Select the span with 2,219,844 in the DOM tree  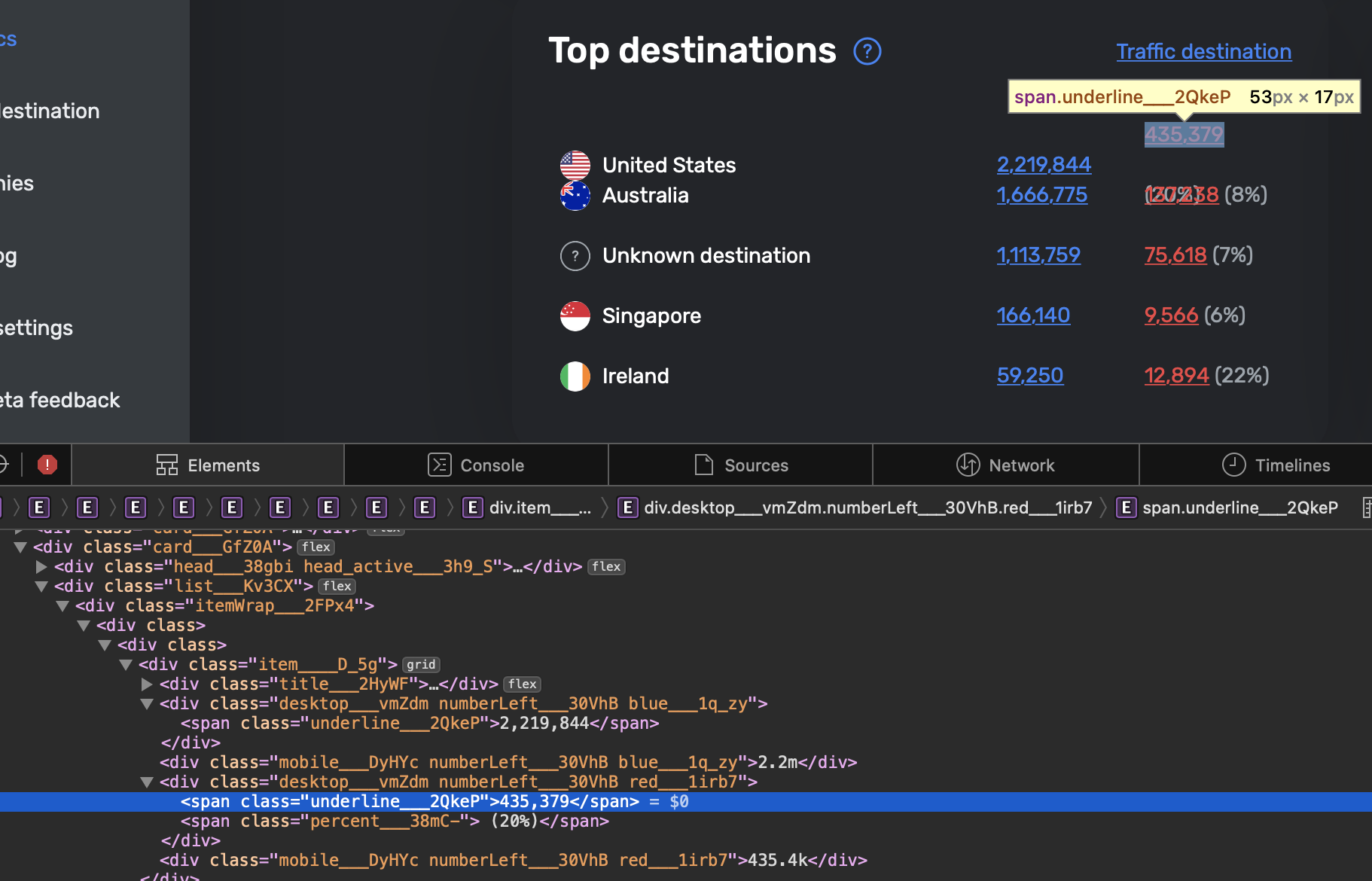pos(419,723)
